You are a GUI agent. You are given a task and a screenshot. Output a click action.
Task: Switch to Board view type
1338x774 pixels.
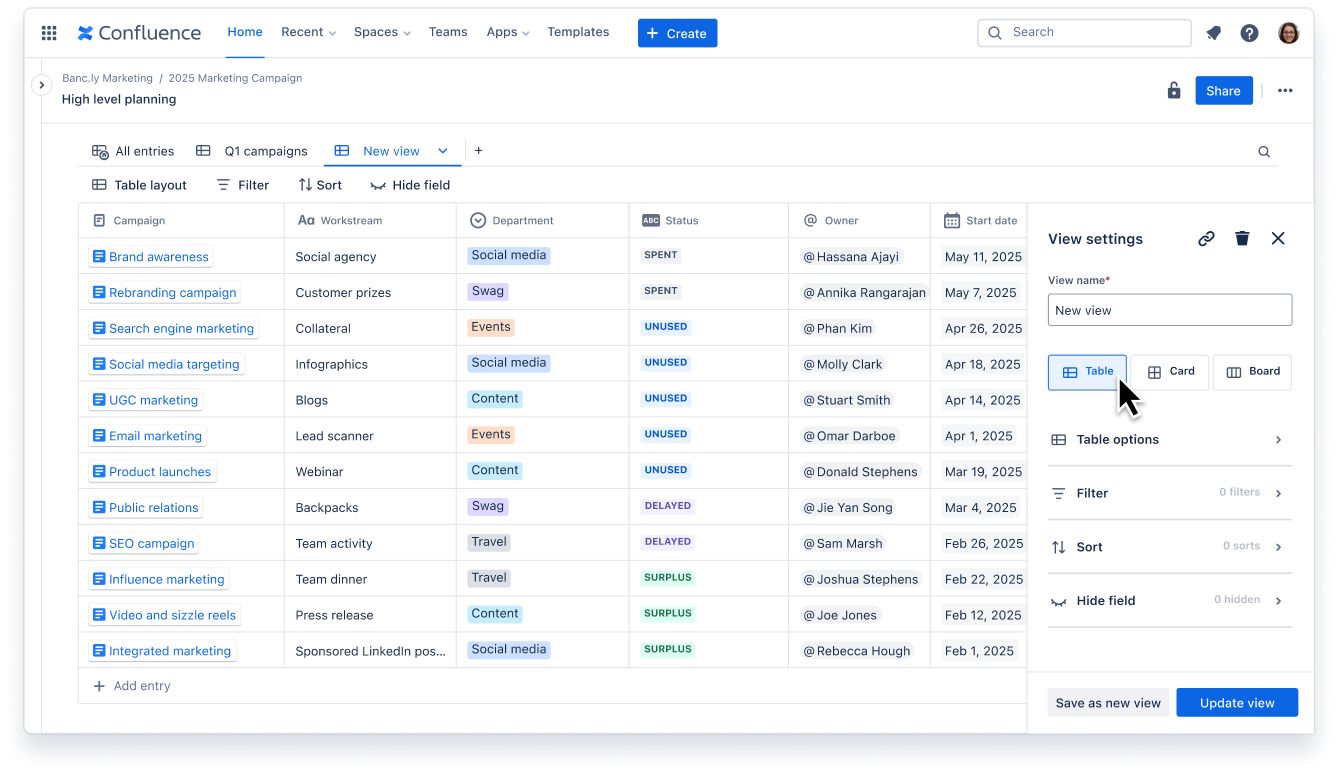point(1252,372)
